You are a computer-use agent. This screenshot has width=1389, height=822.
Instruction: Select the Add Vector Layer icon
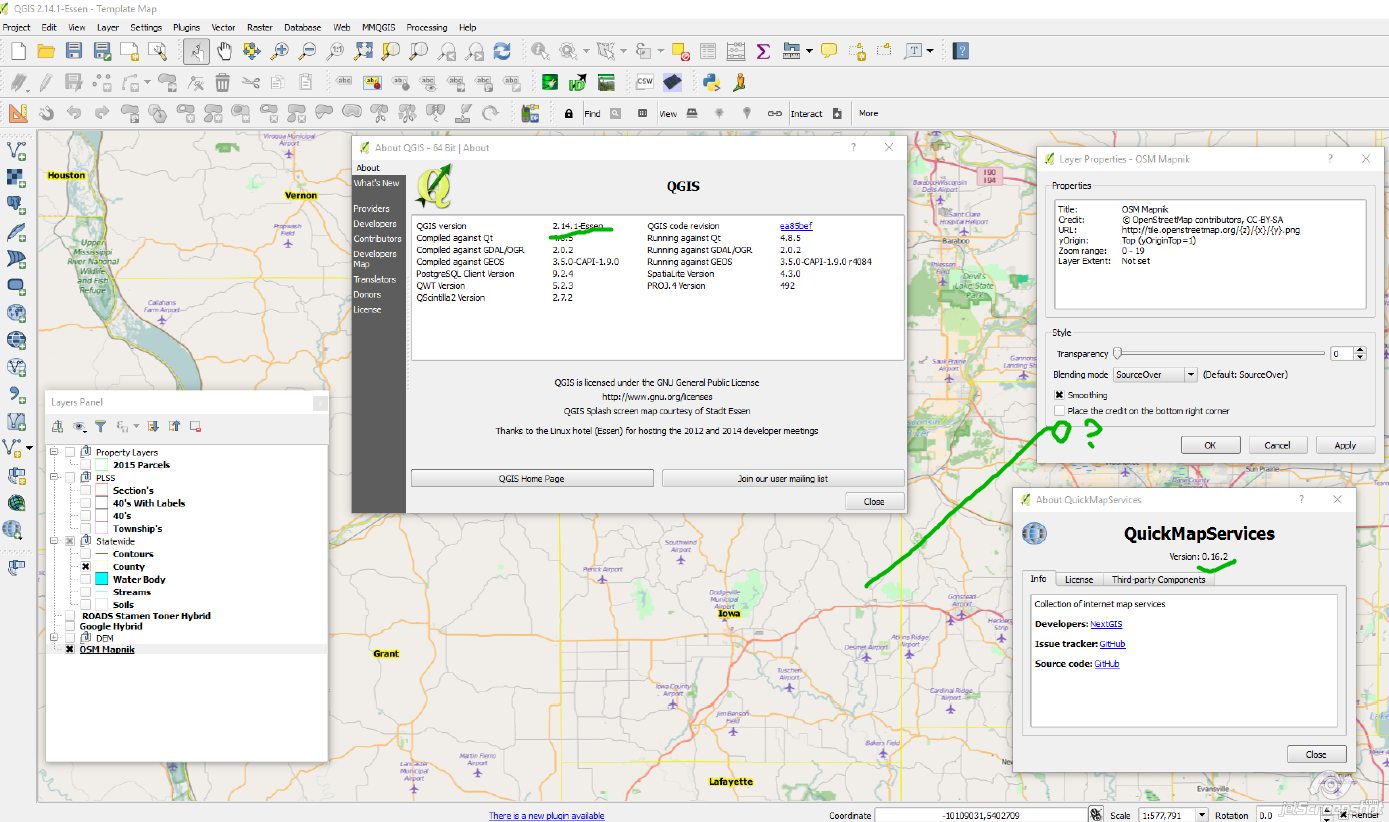point(15,149)
